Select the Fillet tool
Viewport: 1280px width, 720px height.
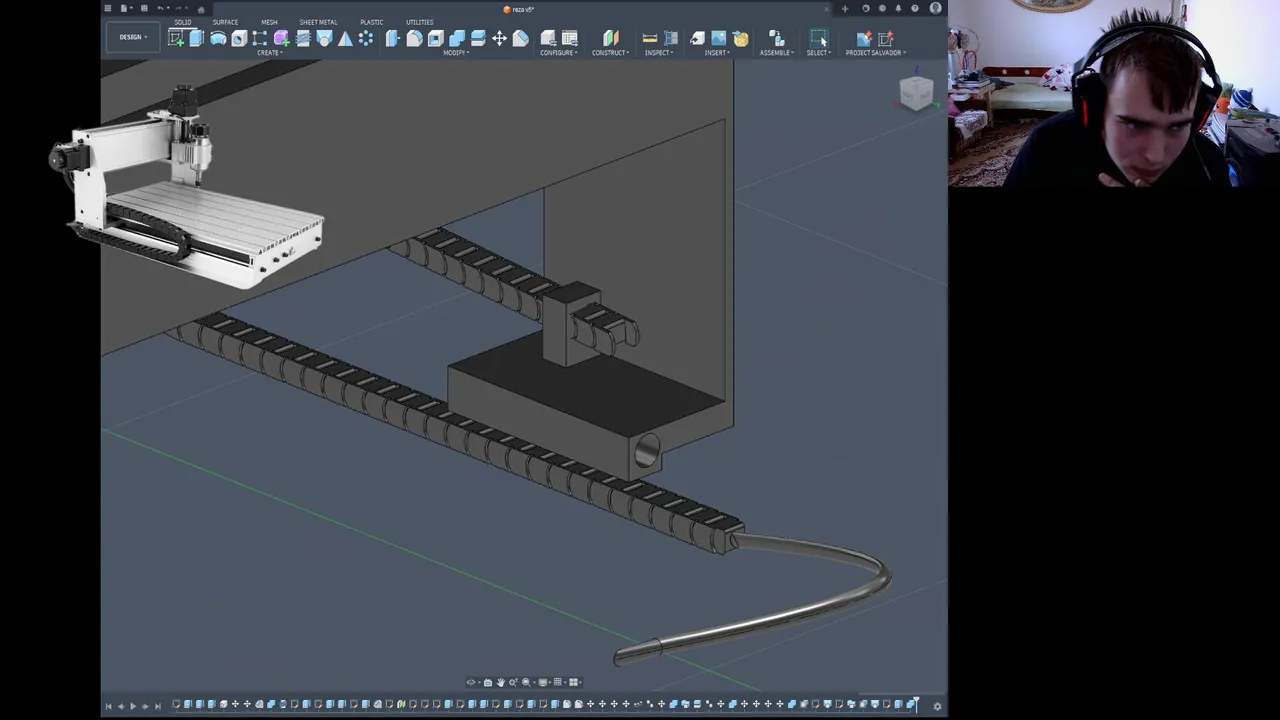coord(414,38)
